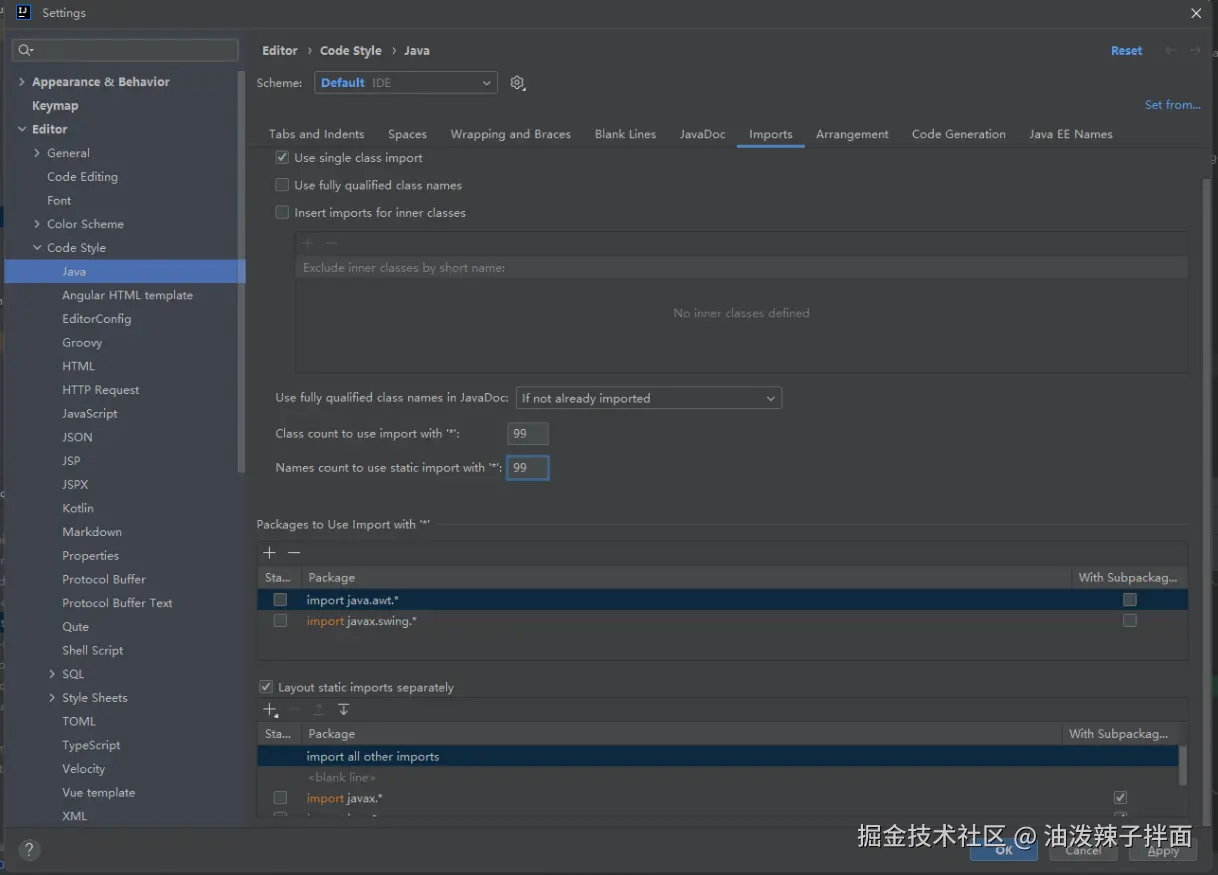Select Protocol Buffer Text code style
Viewport: 1218px width, 875px height.
[117, 603]
